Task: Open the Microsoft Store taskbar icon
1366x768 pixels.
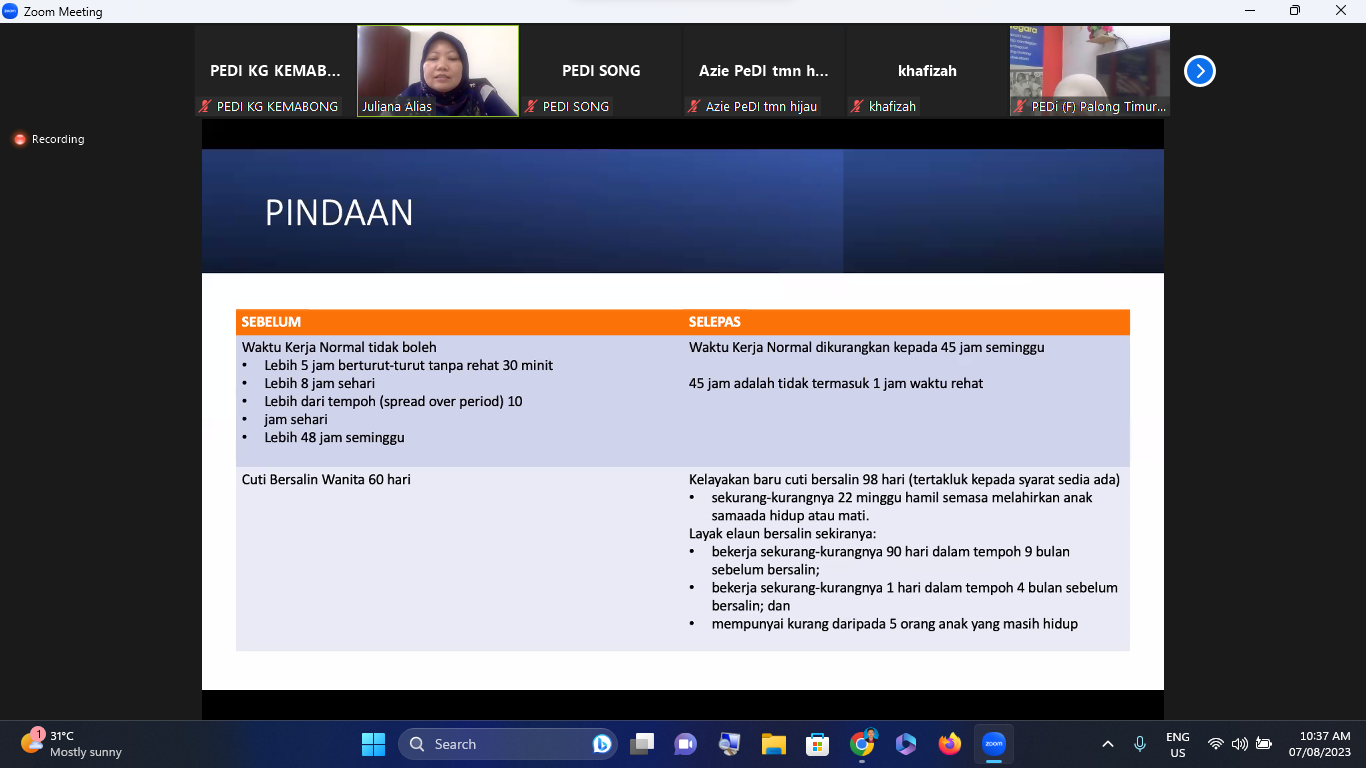Action: [817, 744]
